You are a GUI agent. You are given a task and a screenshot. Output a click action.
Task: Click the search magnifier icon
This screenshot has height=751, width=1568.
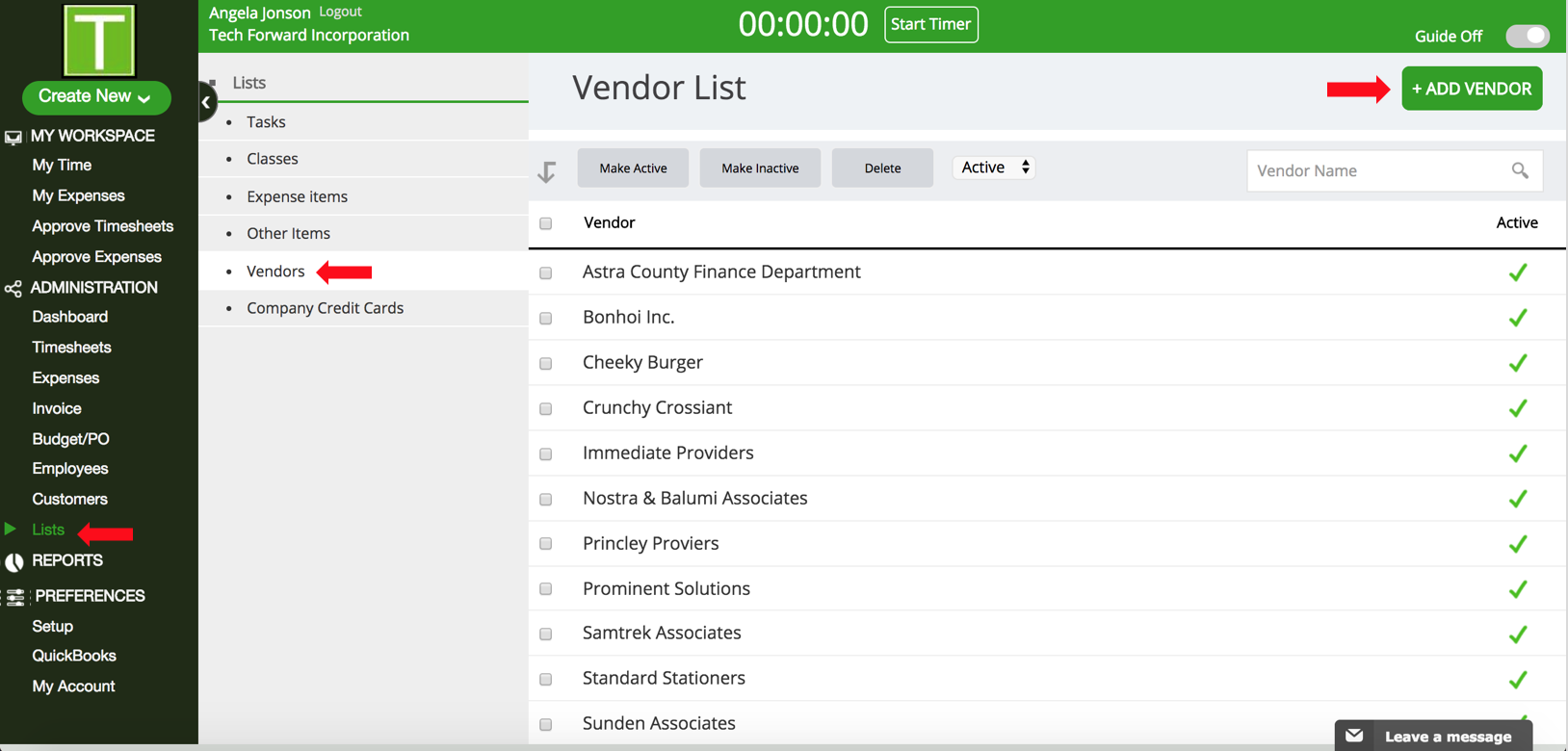click(x=1520, y=170)
